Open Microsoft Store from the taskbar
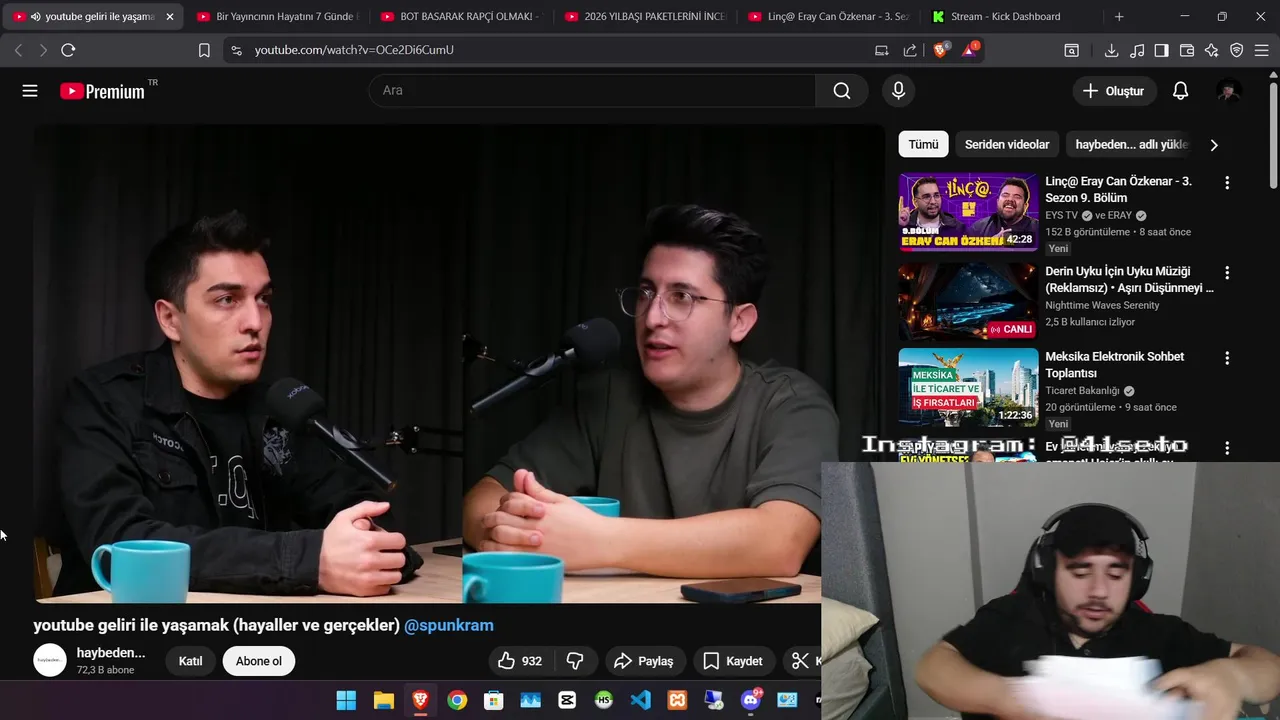Screen dimensions: 1280x720 pos(493,700)
